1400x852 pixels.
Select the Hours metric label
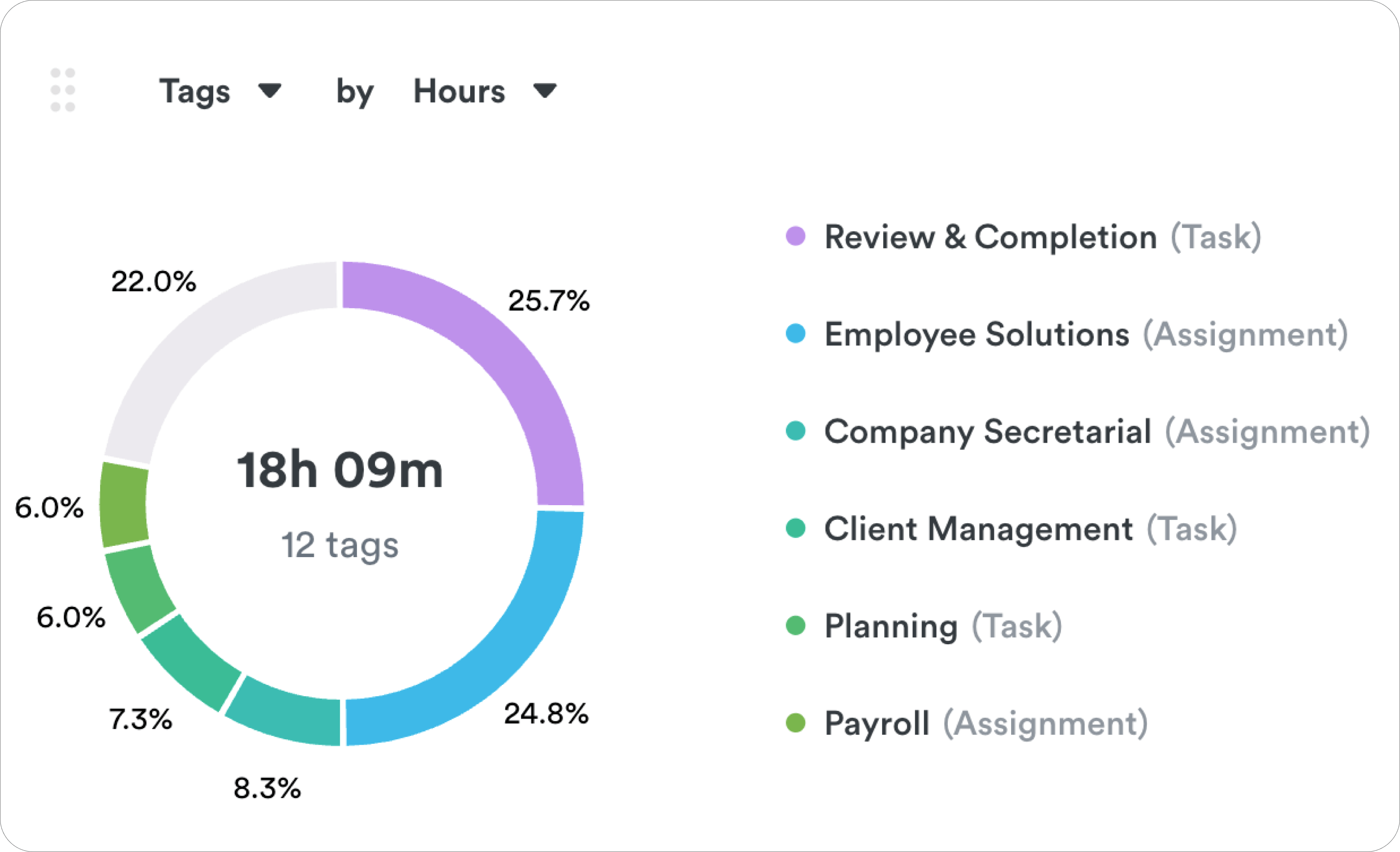point(459,91)
